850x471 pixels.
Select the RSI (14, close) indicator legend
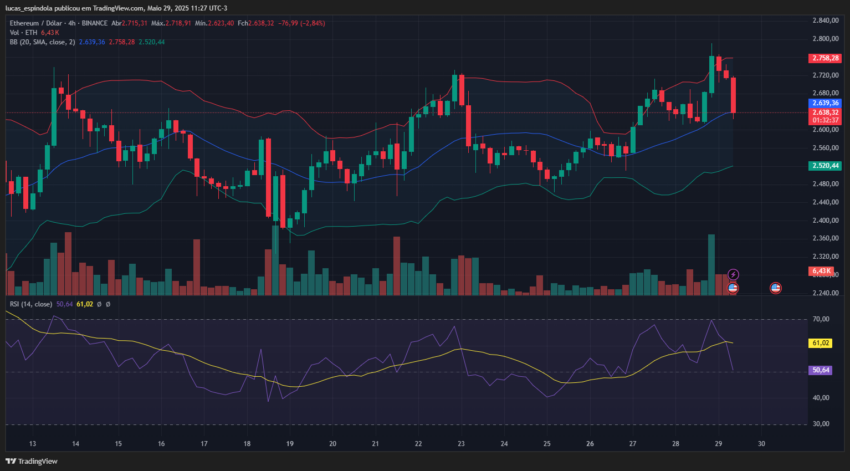(31, 304)
